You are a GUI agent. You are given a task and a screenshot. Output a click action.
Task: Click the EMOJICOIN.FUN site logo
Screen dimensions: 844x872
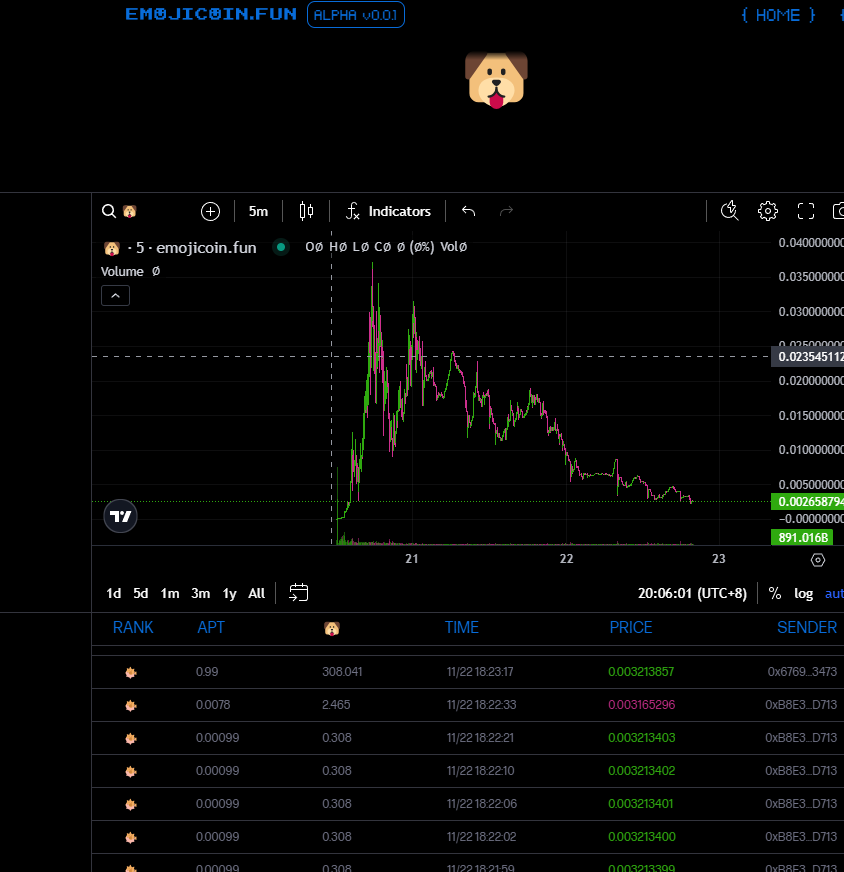tap(211, 14)
